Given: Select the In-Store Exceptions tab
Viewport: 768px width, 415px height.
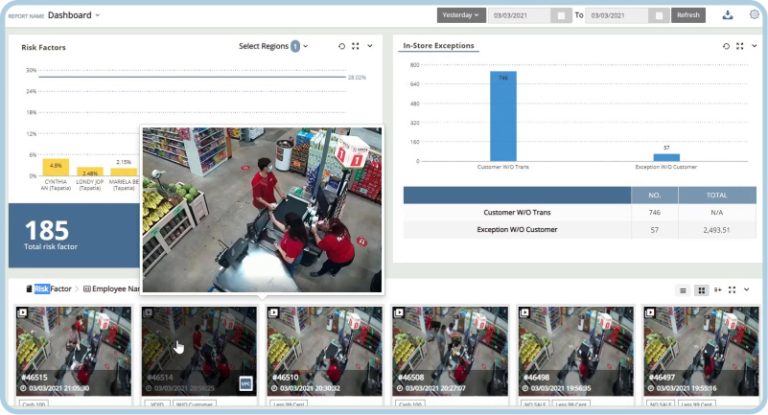Looking at the screenshot, I should pyautogui.click(x=439, y=46).
